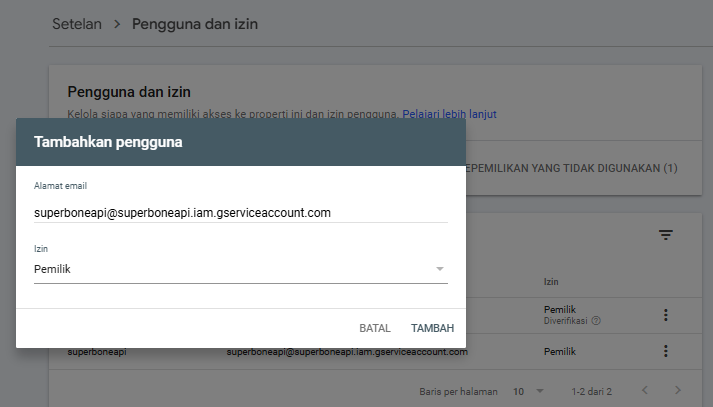Click the Setelan breadcrumb link
713x407 pixels.
pyautogui.click(x=77, y=24)
